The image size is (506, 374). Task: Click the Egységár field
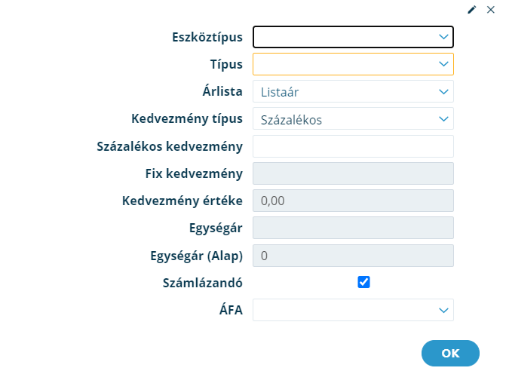[x=353, y=228]
